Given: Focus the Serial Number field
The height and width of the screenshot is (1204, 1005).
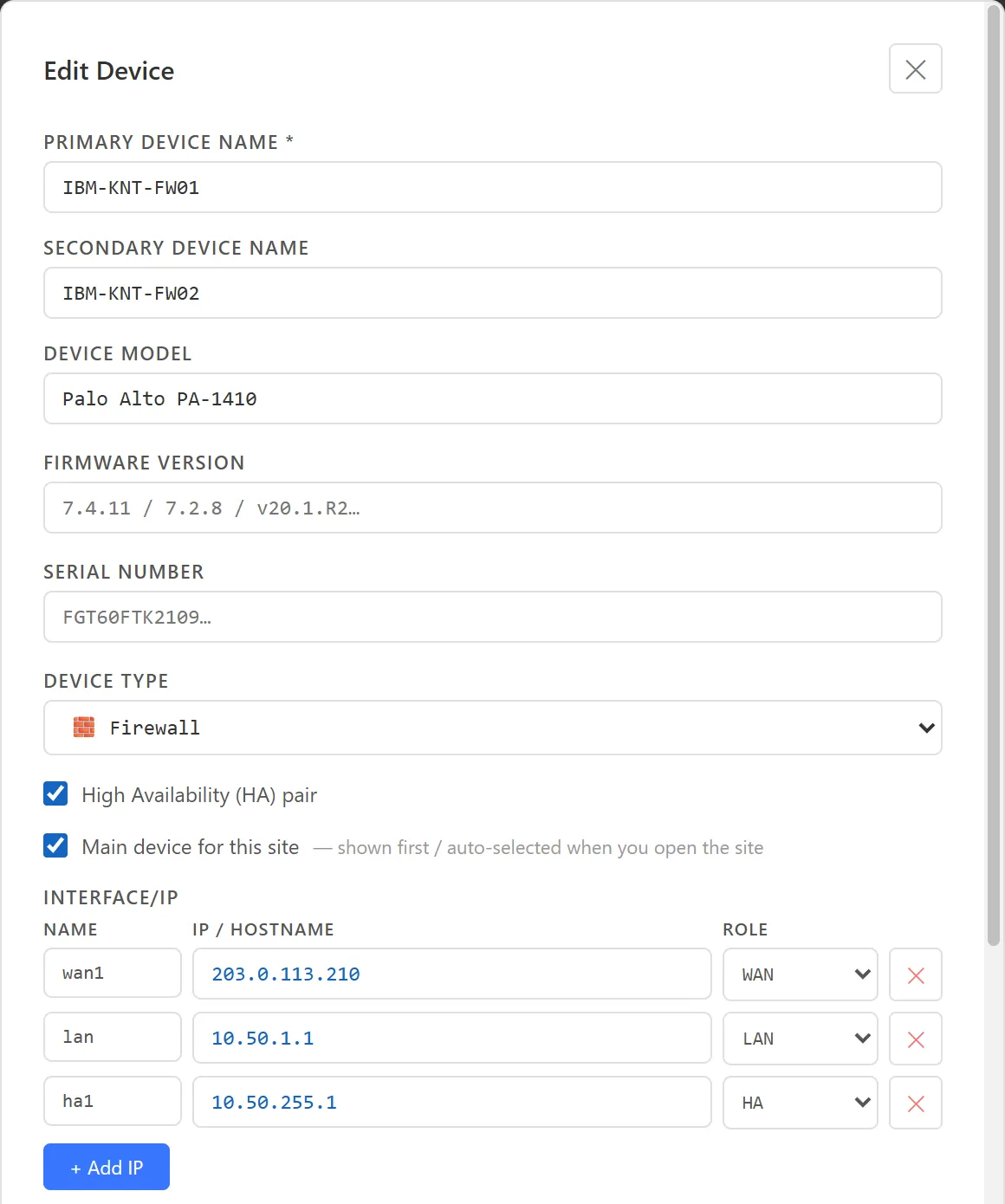Looking at the screenshot, I should (x=492, y=617).
